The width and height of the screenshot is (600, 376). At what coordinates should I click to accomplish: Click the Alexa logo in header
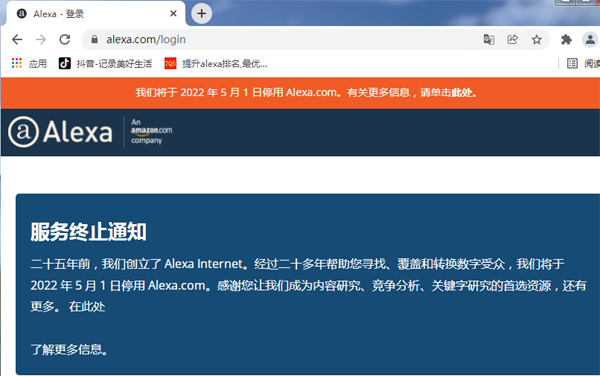click(60, 132)
